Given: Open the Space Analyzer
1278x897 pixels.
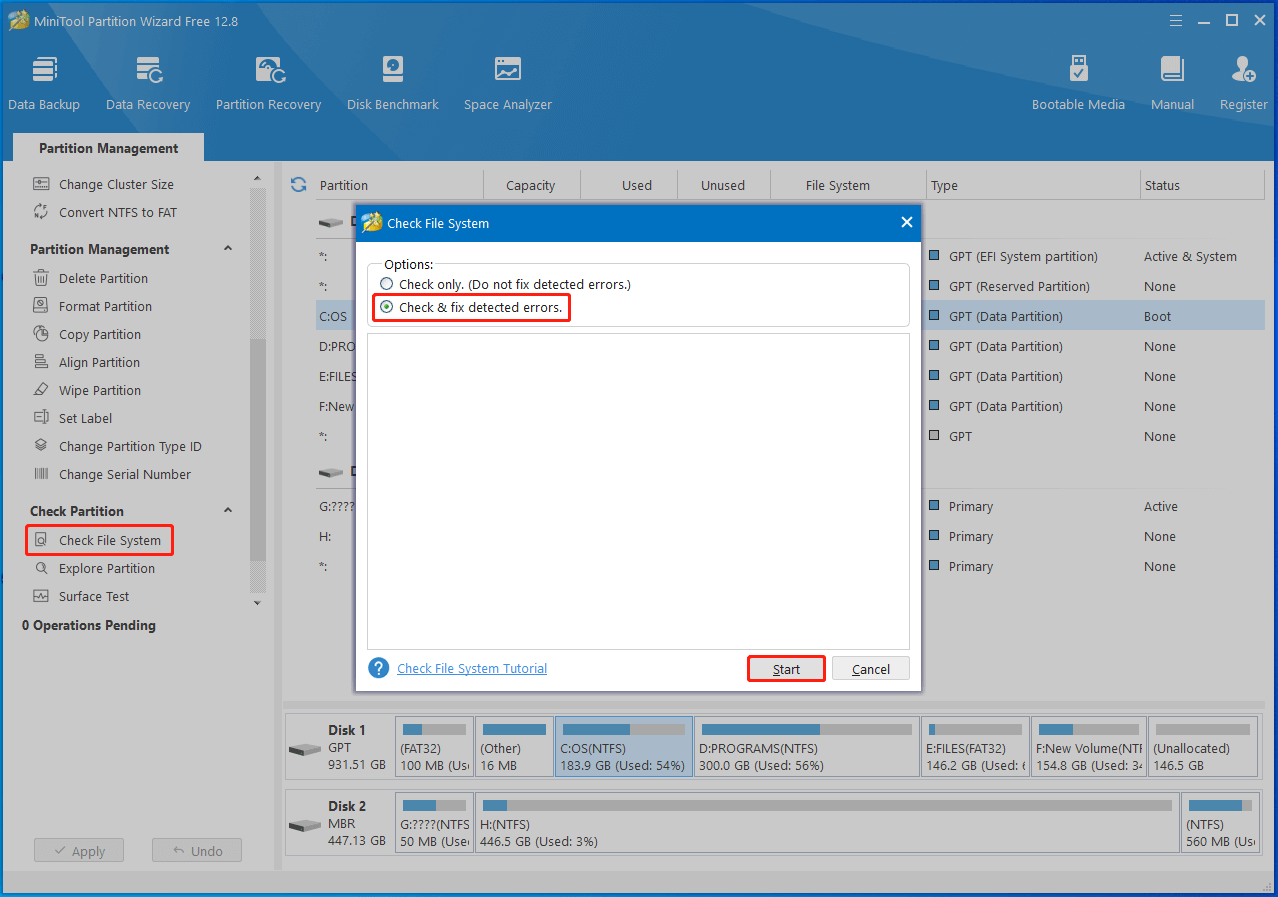Looking at the screenshot, I should [508, 84].
